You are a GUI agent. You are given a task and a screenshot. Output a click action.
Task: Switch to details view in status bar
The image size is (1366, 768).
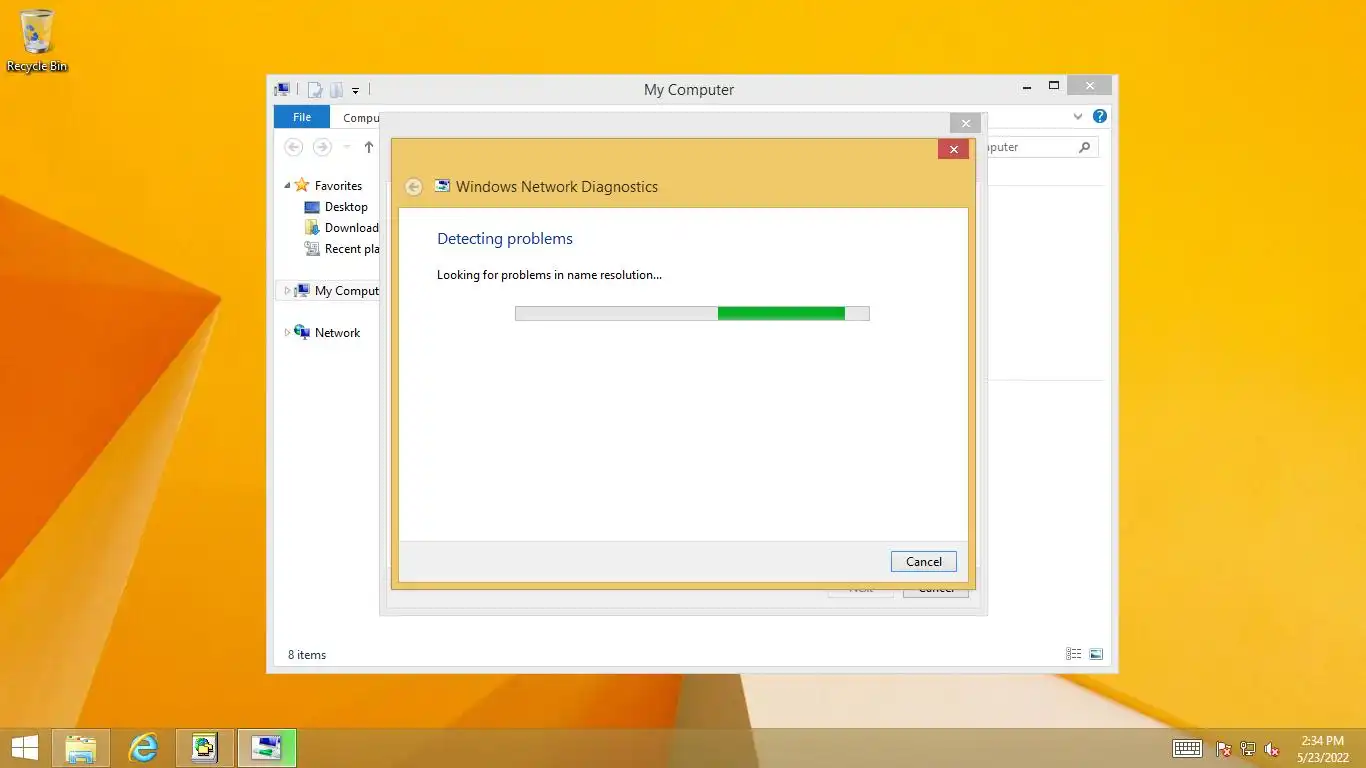point(1074,654)
